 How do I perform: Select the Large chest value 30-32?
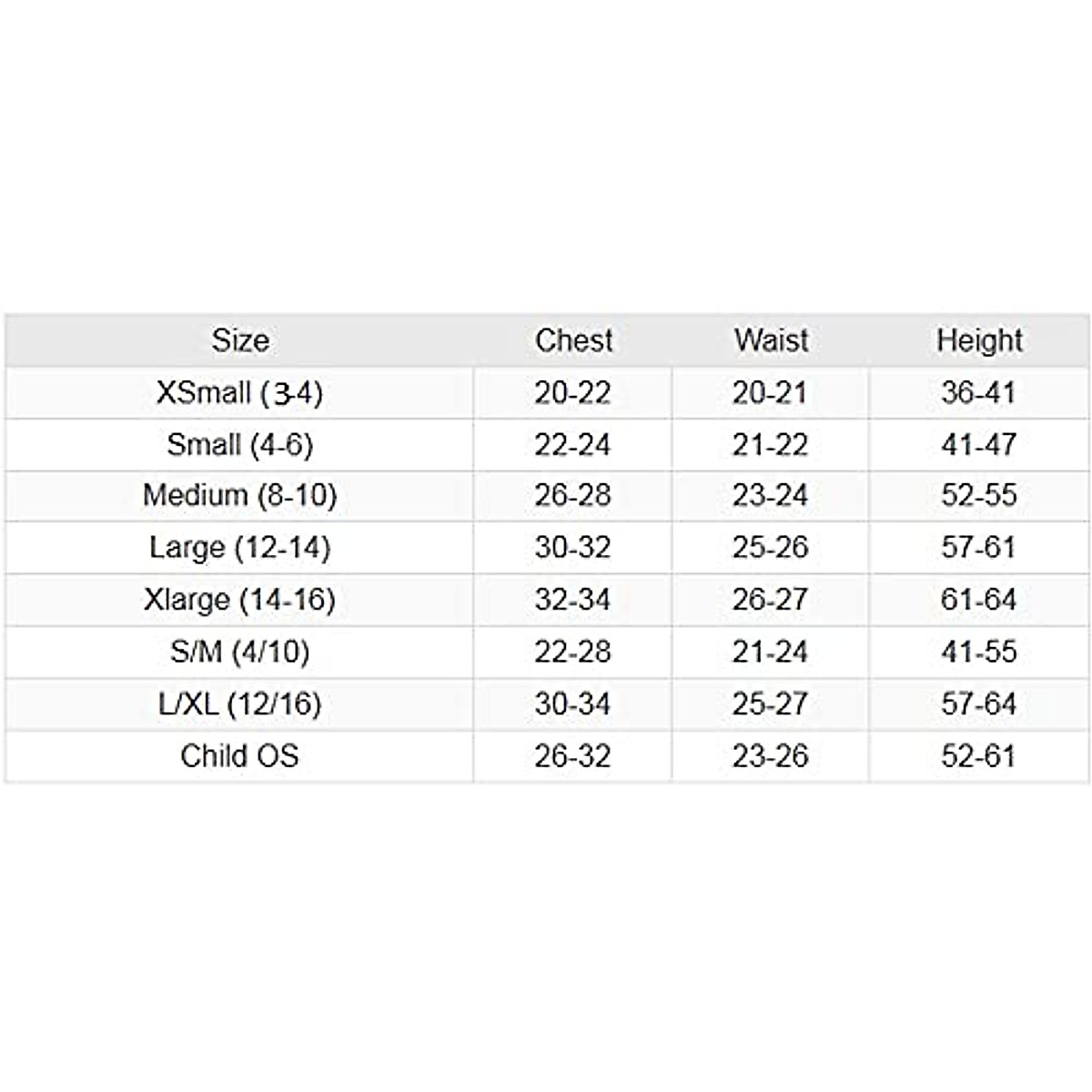coord(572,548)
